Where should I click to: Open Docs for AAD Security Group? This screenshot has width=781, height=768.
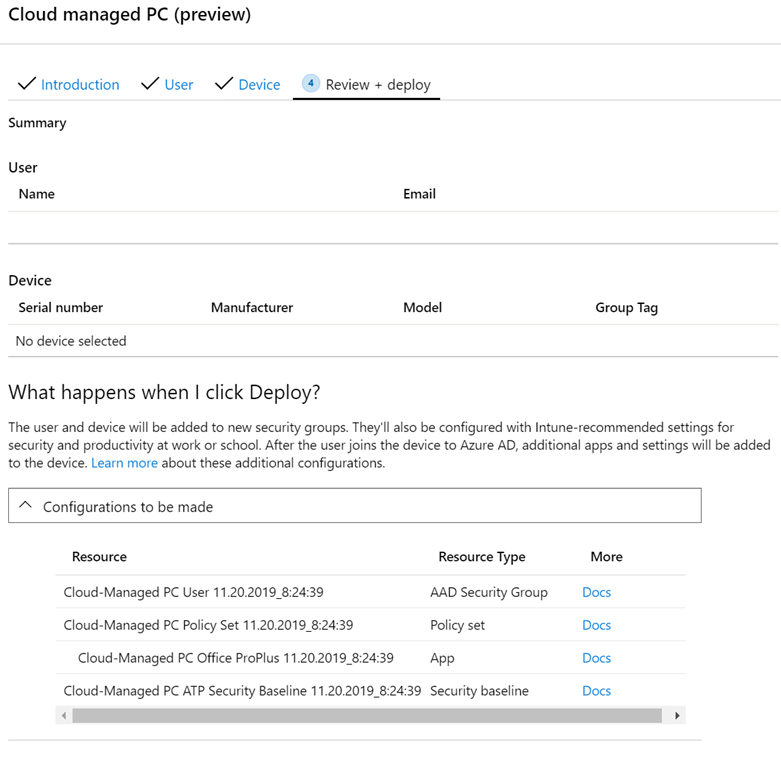coord(596,592)
